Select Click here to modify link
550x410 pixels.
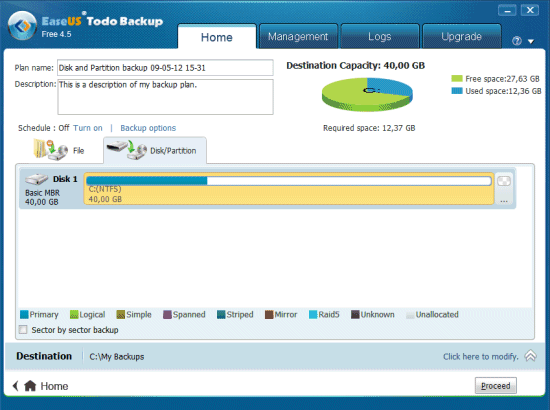pos(481,357)
